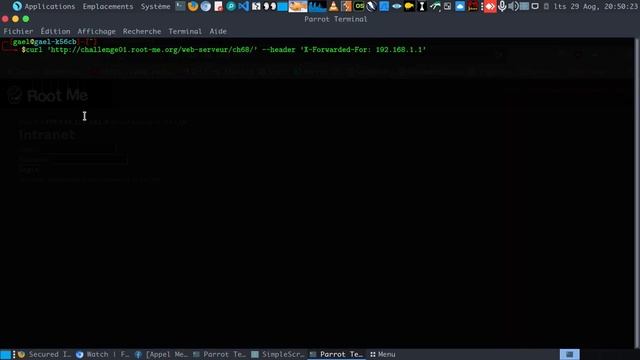Select the active Parrot Te… taskbar entry
This screenshot has height=360, width=640.
click(x=336, y=354)
